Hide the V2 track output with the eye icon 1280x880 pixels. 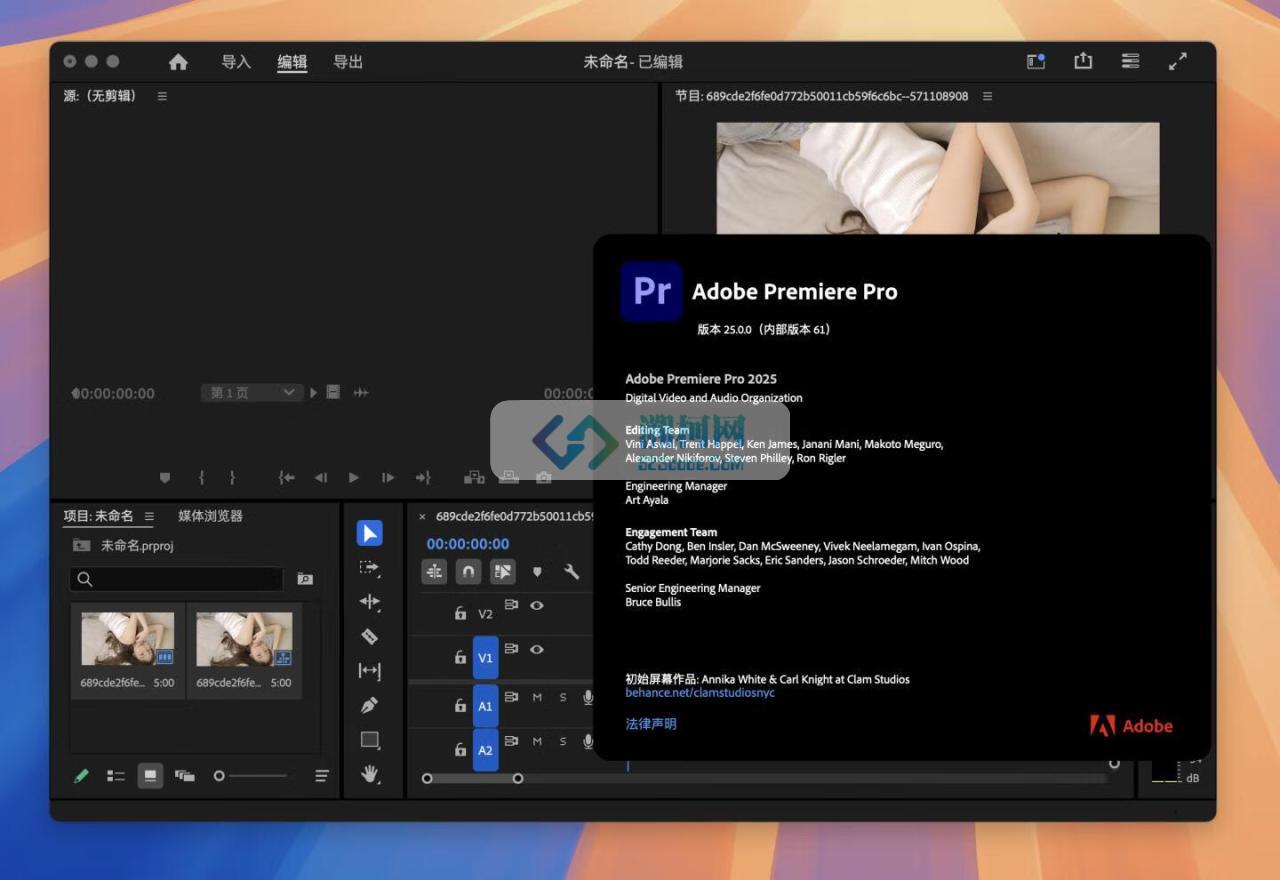(x=537, y=605)
